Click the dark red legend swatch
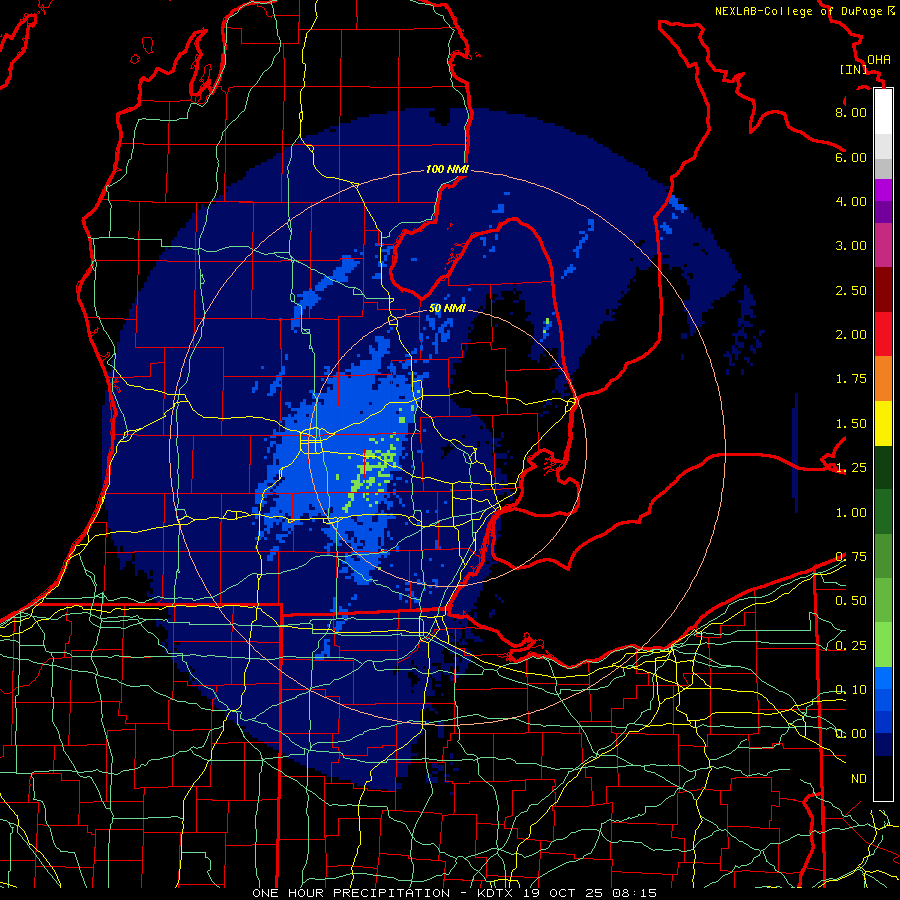The width and height of the screenshot is (900, 900). point(883,290)
